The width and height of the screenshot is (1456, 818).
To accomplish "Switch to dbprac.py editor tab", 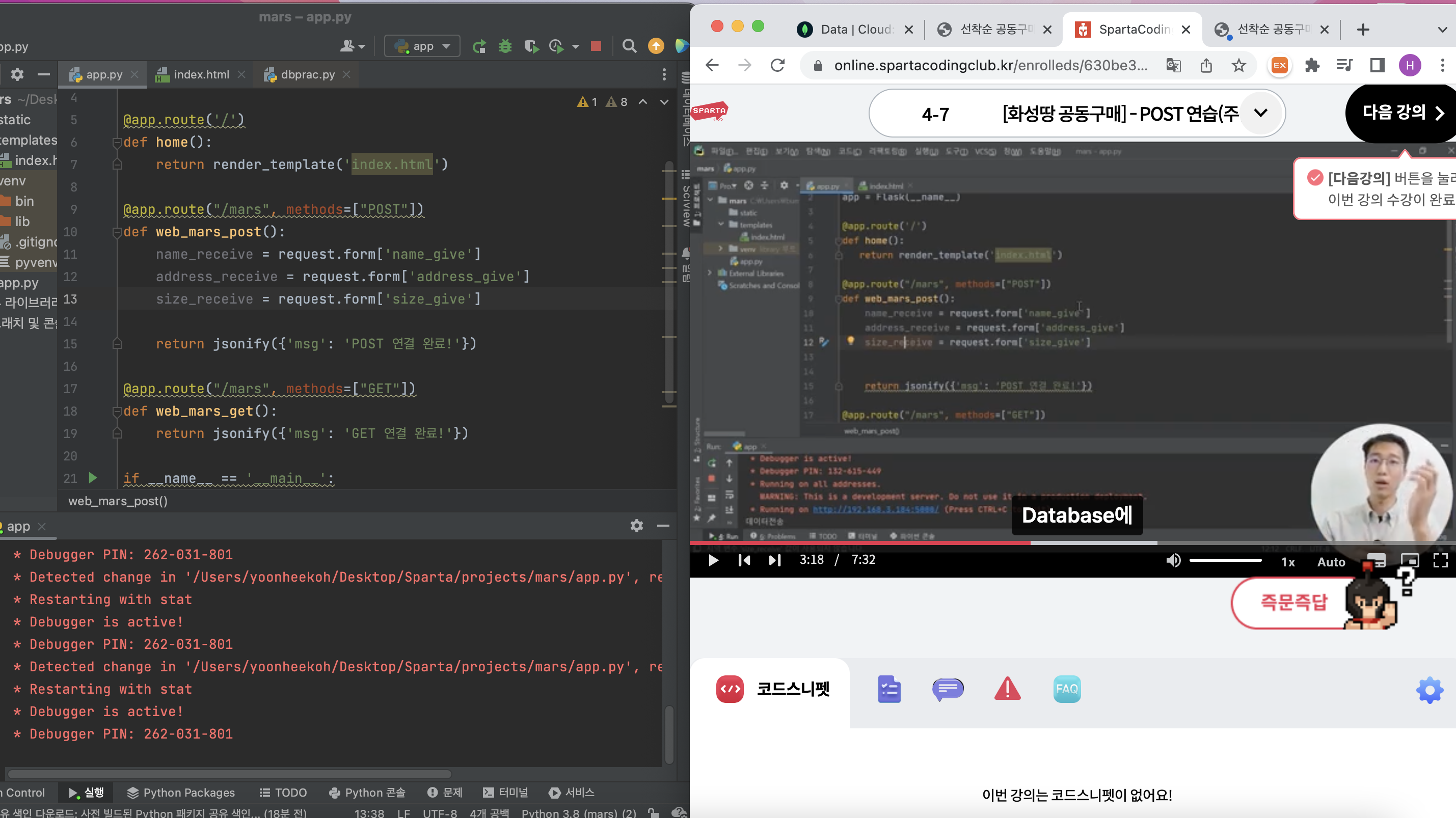I will 308,74.
